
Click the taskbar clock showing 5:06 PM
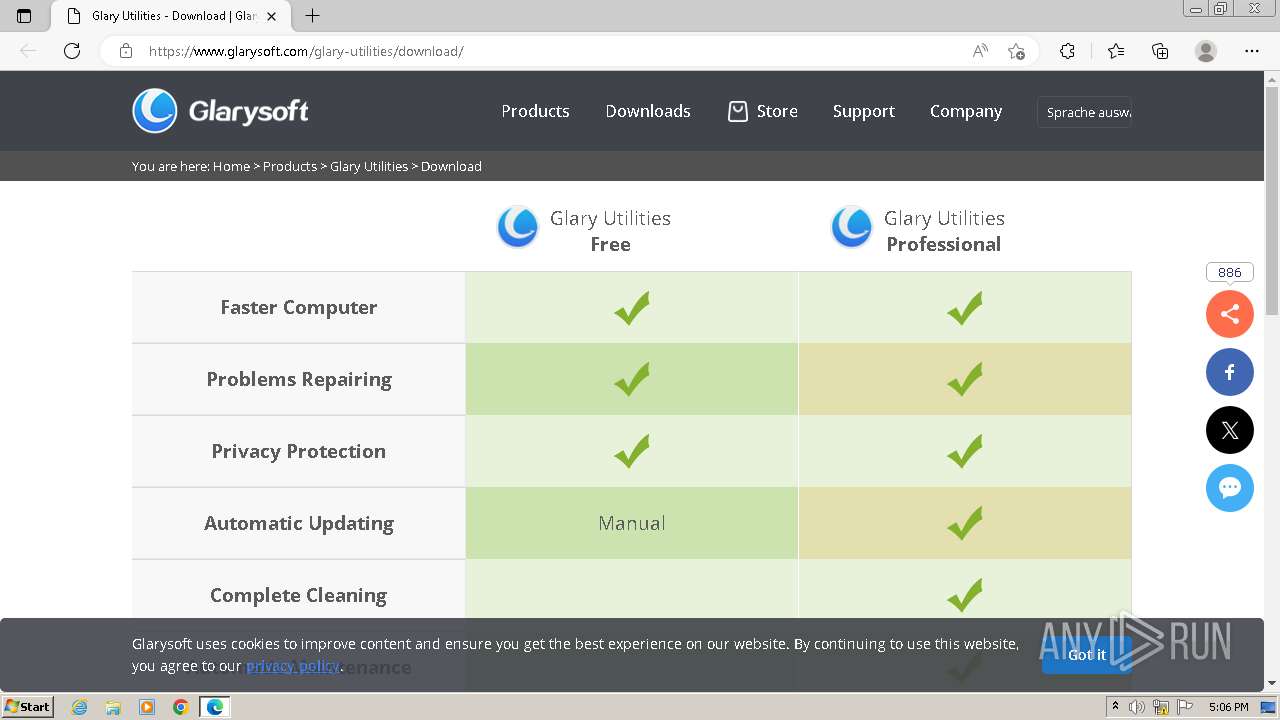1228,707
